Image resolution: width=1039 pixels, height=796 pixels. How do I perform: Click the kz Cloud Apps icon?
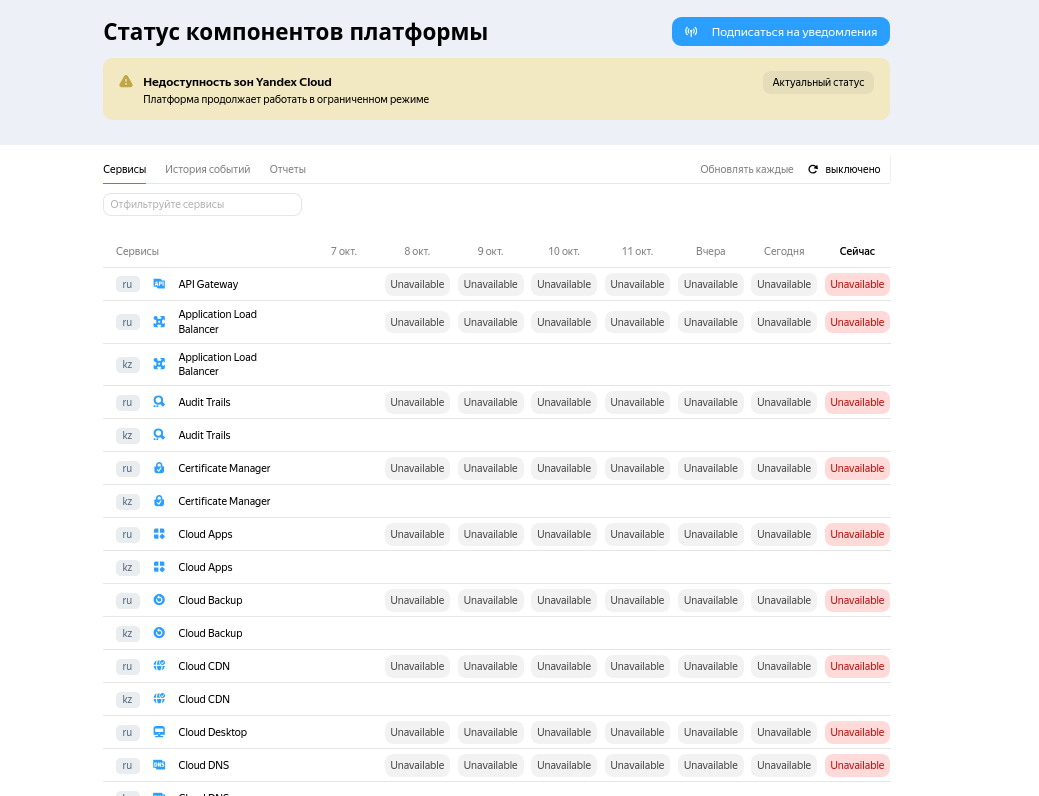tap(159, 567)
